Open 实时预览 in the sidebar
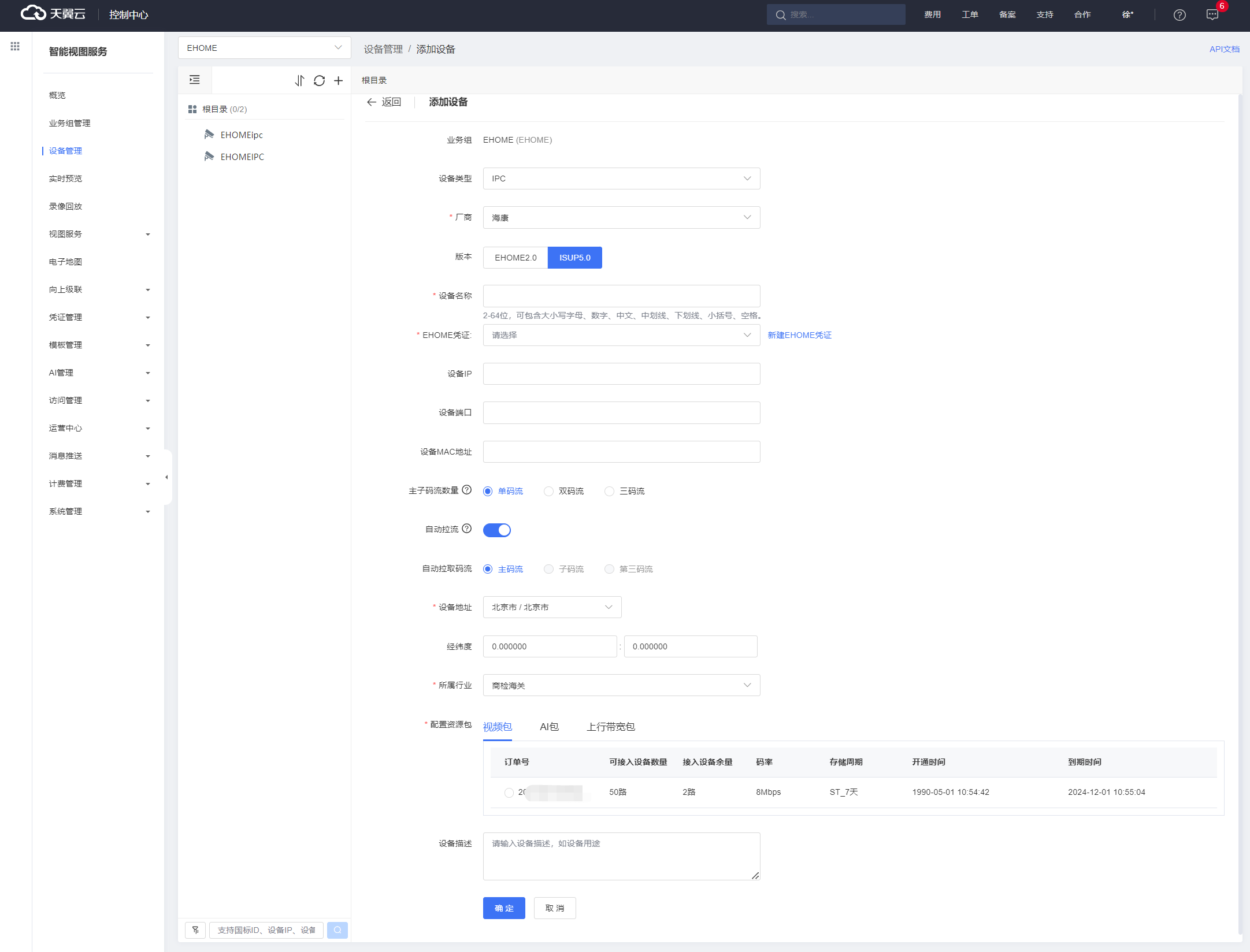The image size is (1250, 952). click(x=65, y=178)
